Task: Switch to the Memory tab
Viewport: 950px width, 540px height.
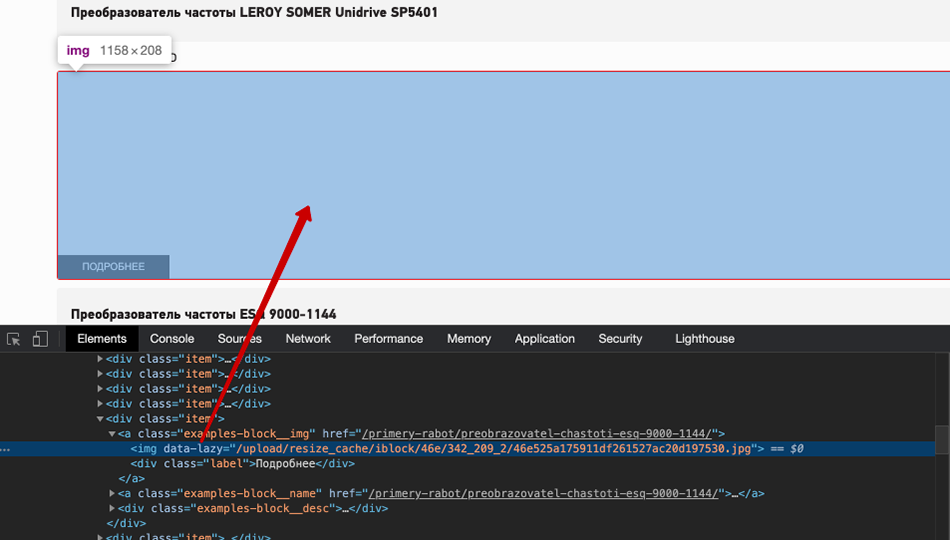Action: tap(469, 339)
